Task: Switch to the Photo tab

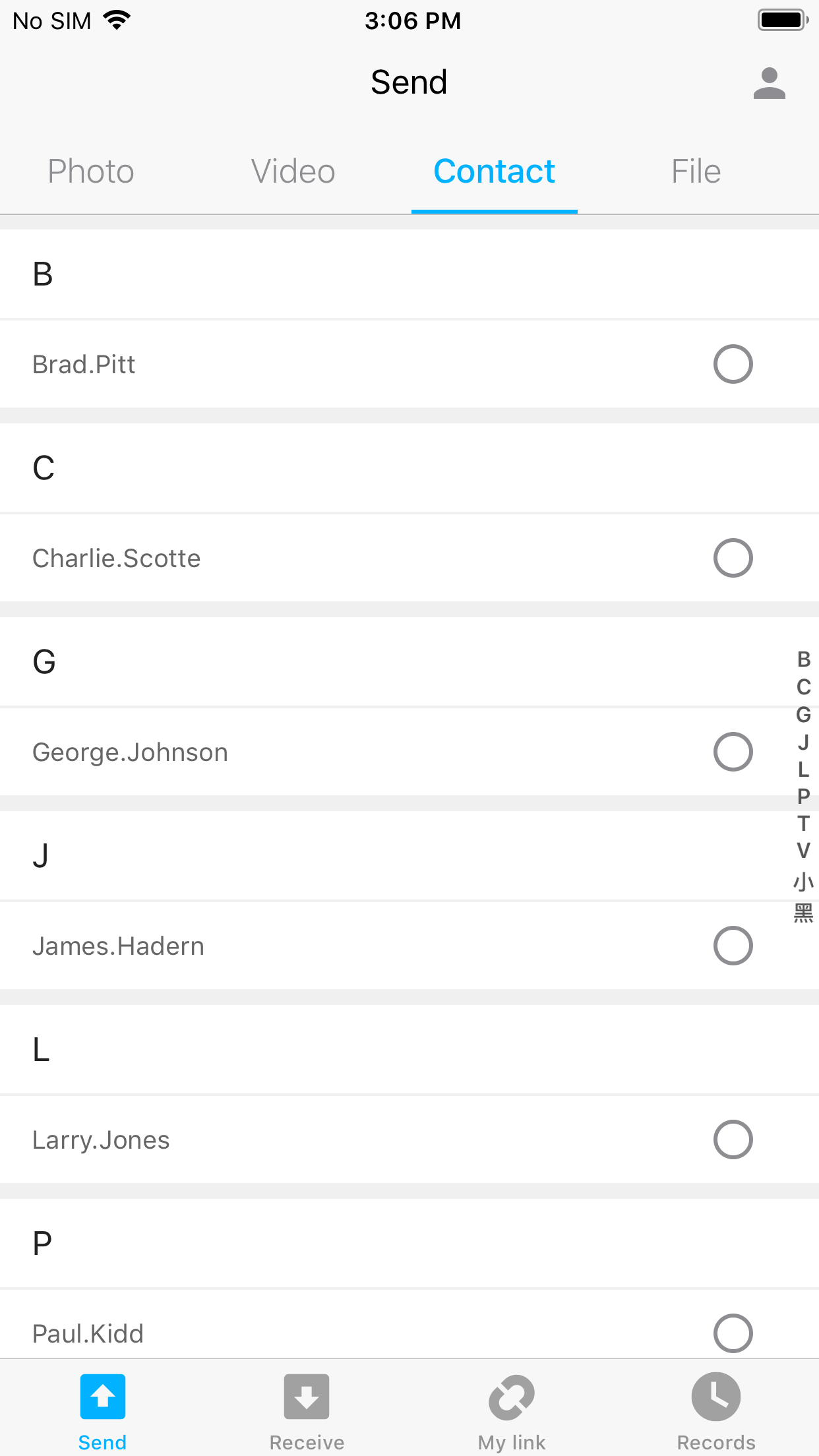Action: 91,171
